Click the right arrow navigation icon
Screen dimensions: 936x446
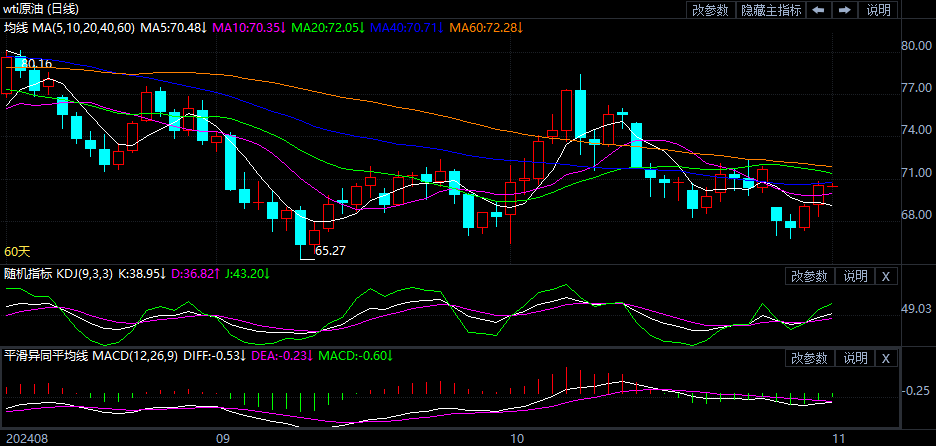(845, 10)
